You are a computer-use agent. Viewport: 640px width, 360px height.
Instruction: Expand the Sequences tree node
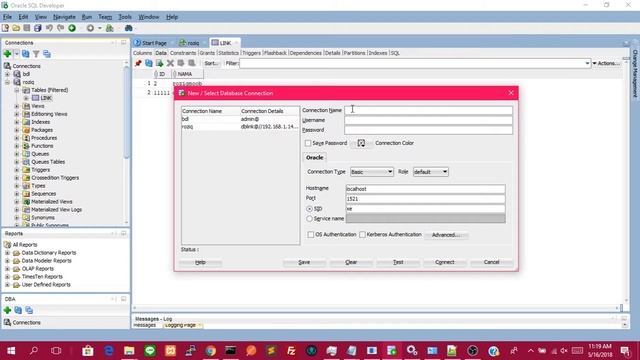(x=17, y=194)
